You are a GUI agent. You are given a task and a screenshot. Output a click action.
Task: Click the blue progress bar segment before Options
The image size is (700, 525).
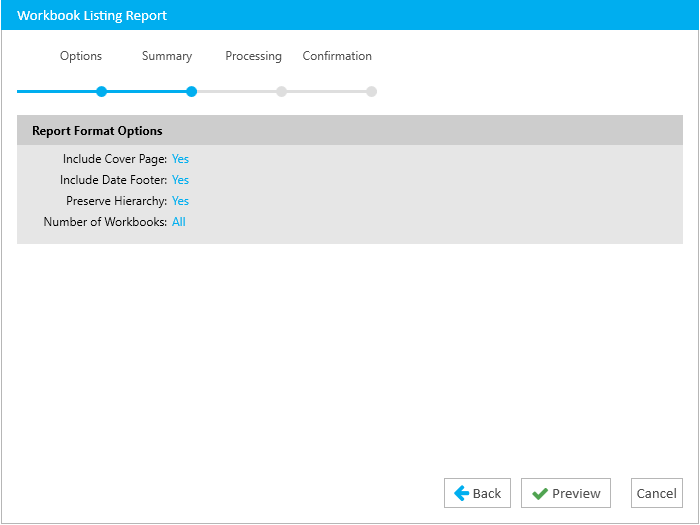click(57, 92)
